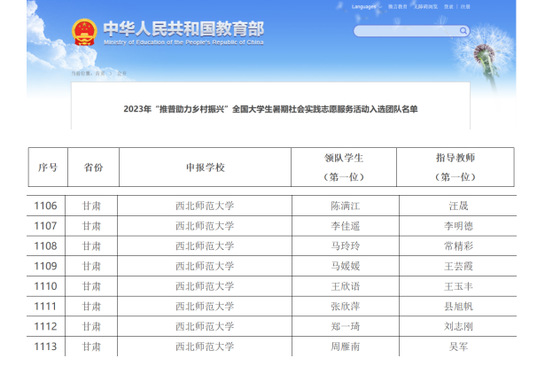Click the 中华人民共和国教育部 site title
The height and width of the screenshot is (366, 553).
point(183,29)
